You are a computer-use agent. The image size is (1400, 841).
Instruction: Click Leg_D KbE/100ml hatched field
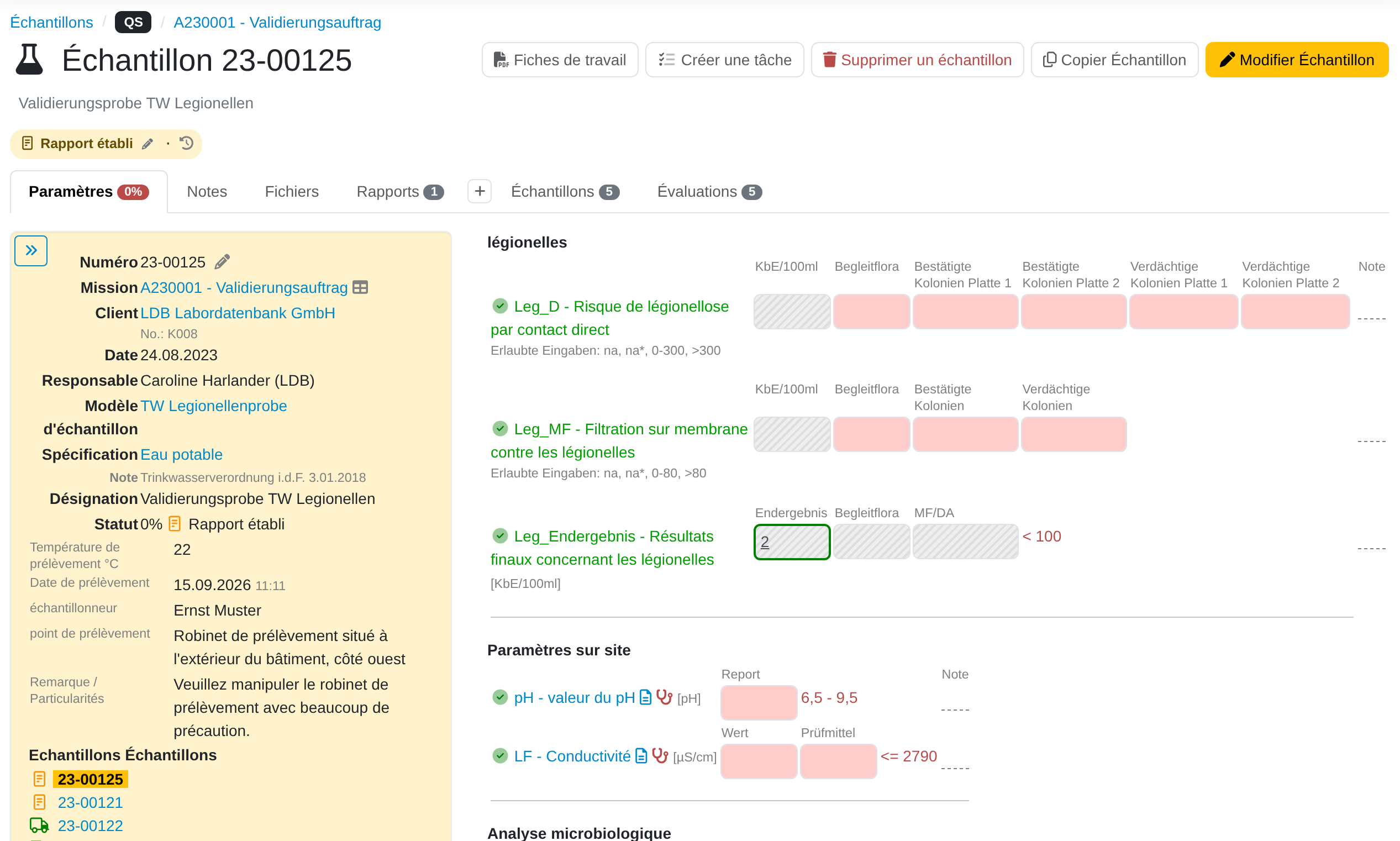[x=792, y=312]
